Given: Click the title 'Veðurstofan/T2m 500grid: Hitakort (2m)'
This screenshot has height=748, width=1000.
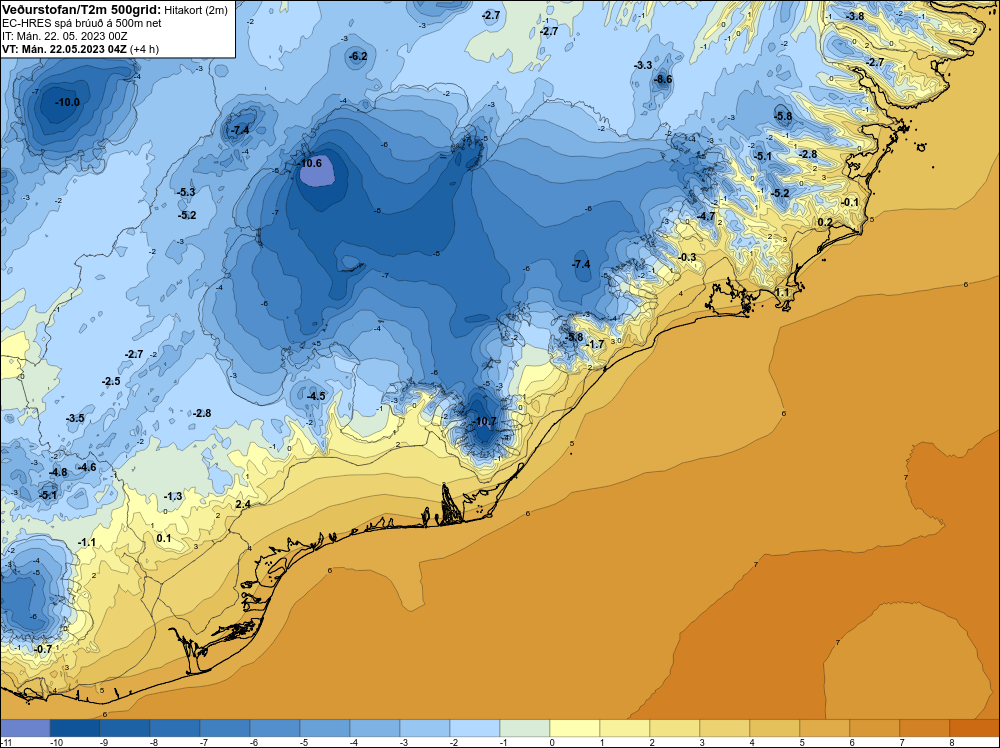Looking at the screenshot, I should click(x=115, y=10).
